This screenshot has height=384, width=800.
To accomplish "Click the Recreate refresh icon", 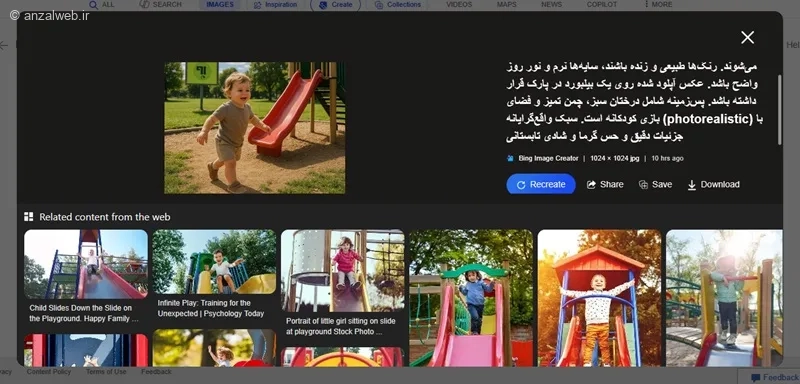I will click(521, 185).
